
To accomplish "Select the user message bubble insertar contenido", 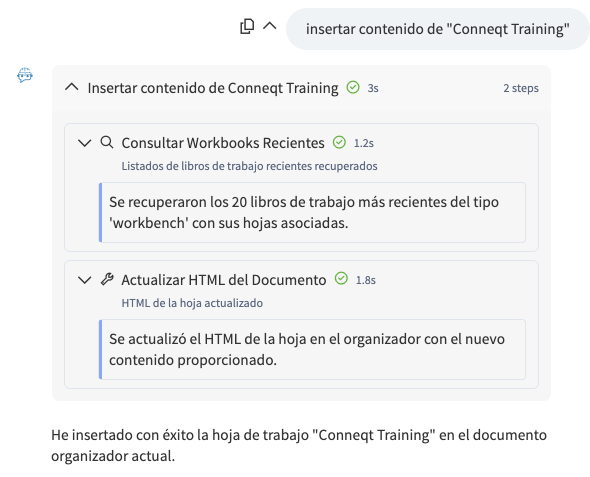I will (x=437, y=29).
